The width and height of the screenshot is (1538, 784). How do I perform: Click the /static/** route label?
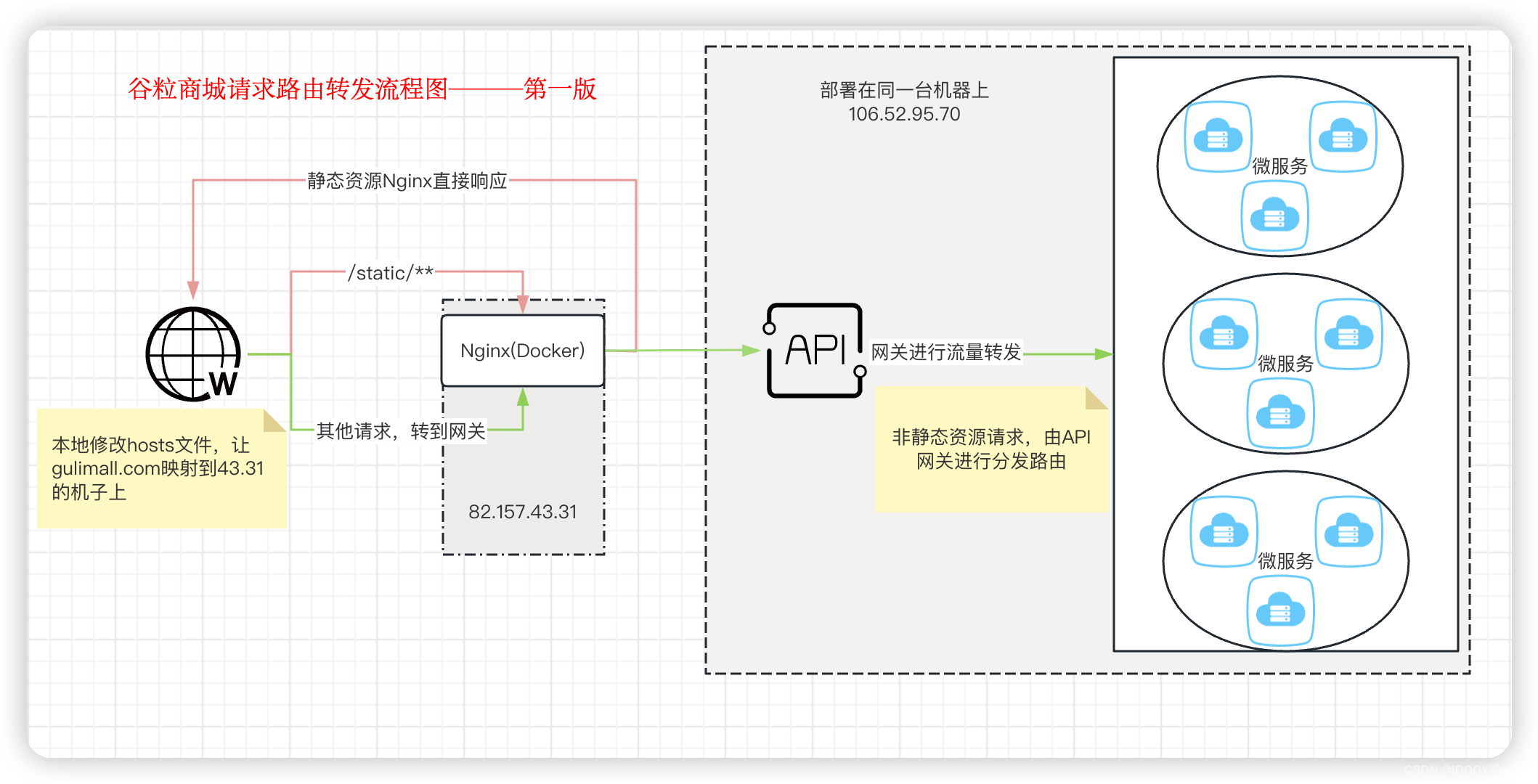pyautogui.click(x=391, y=272)
